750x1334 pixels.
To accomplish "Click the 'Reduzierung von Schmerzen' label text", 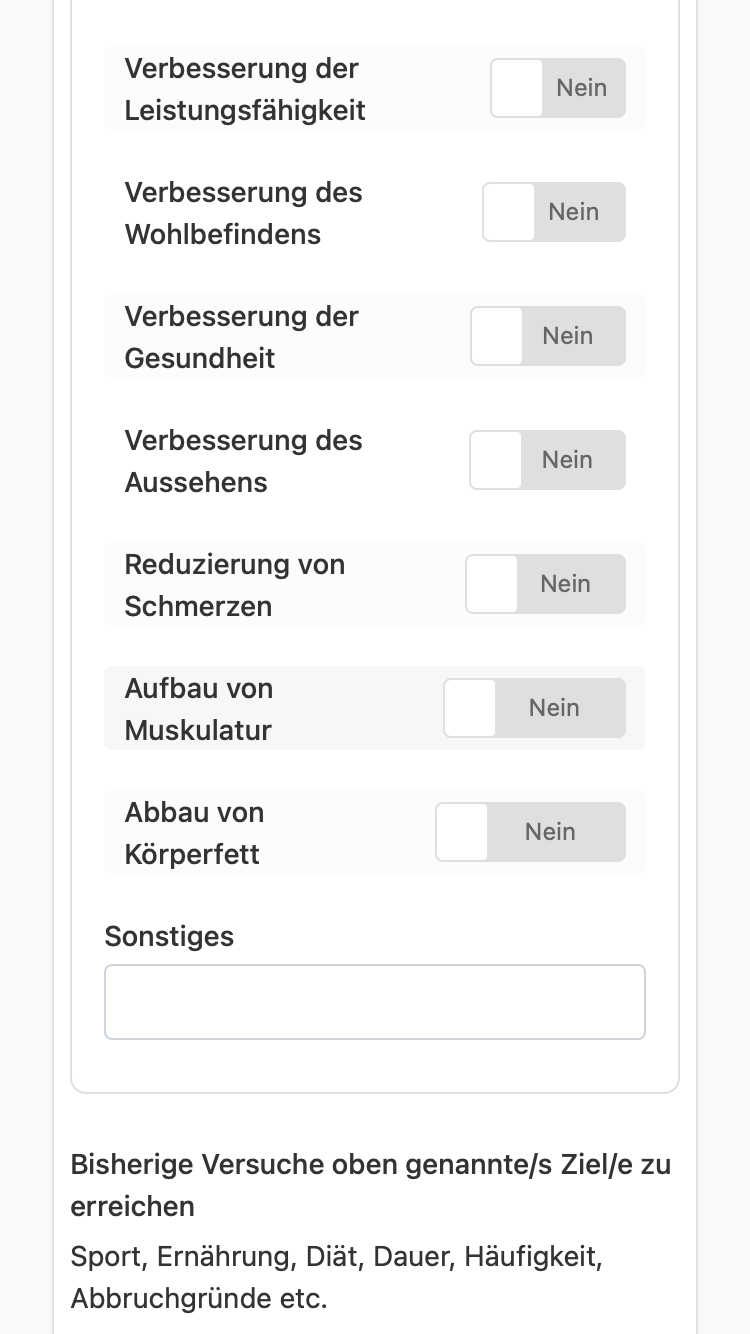I will [x=235, y=585].
